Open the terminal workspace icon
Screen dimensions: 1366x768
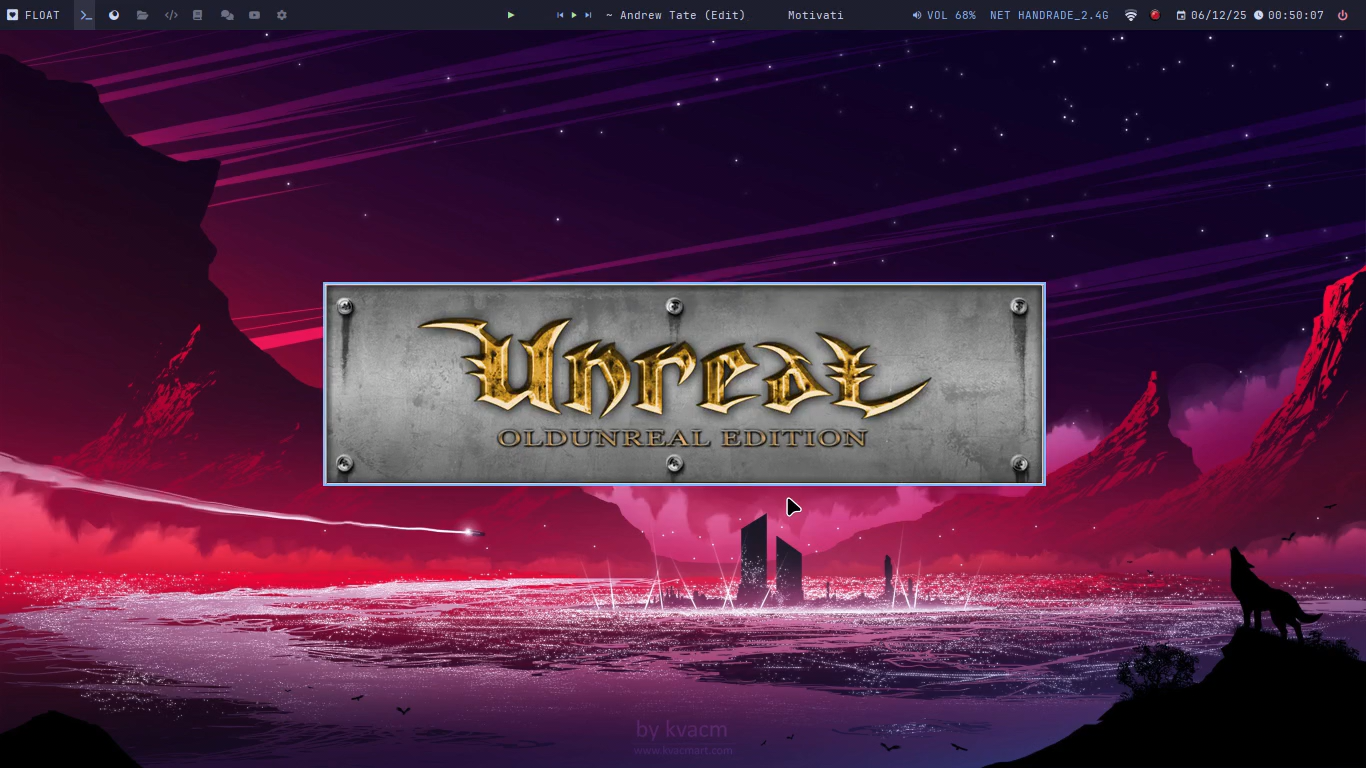click(86, 15)
